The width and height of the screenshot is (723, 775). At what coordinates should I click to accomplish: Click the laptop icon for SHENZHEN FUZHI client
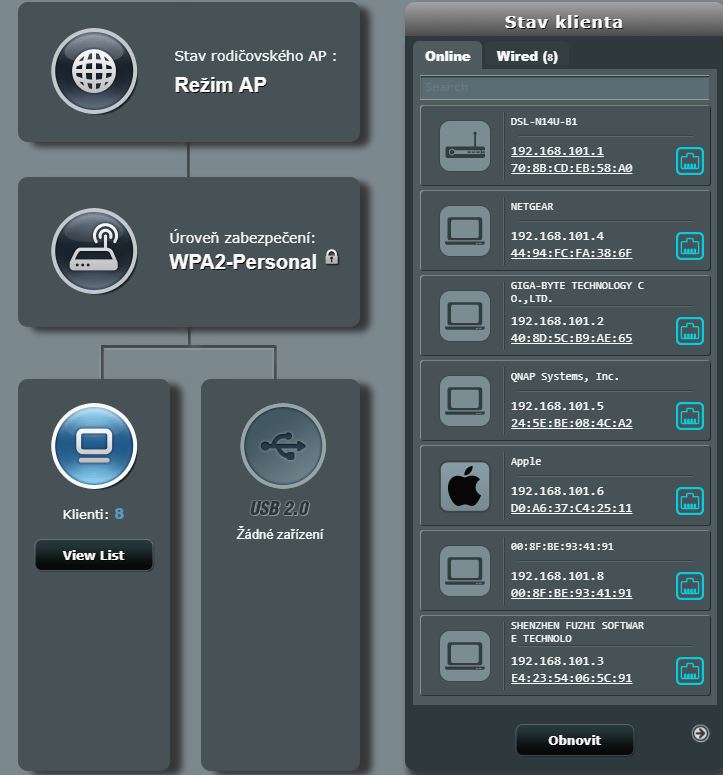click(x=465, y=656)
